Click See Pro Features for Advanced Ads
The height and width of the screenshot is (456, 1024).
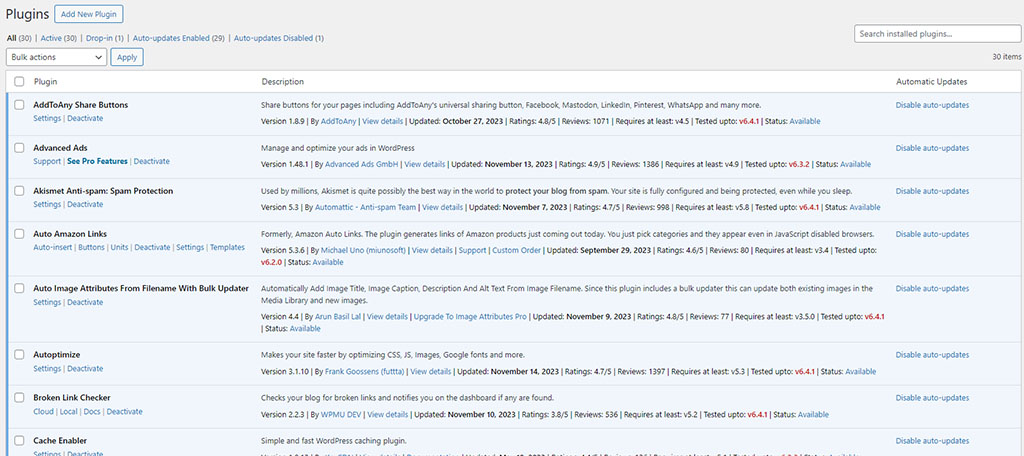[97, 161]
